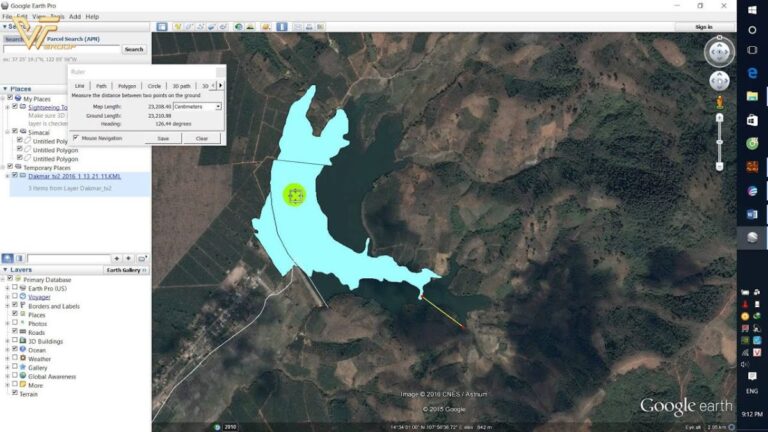Switch to the Circle ruler tab
Image resolution: width=768 pixels, height=432 pixels.
click(x=154, y=86)
